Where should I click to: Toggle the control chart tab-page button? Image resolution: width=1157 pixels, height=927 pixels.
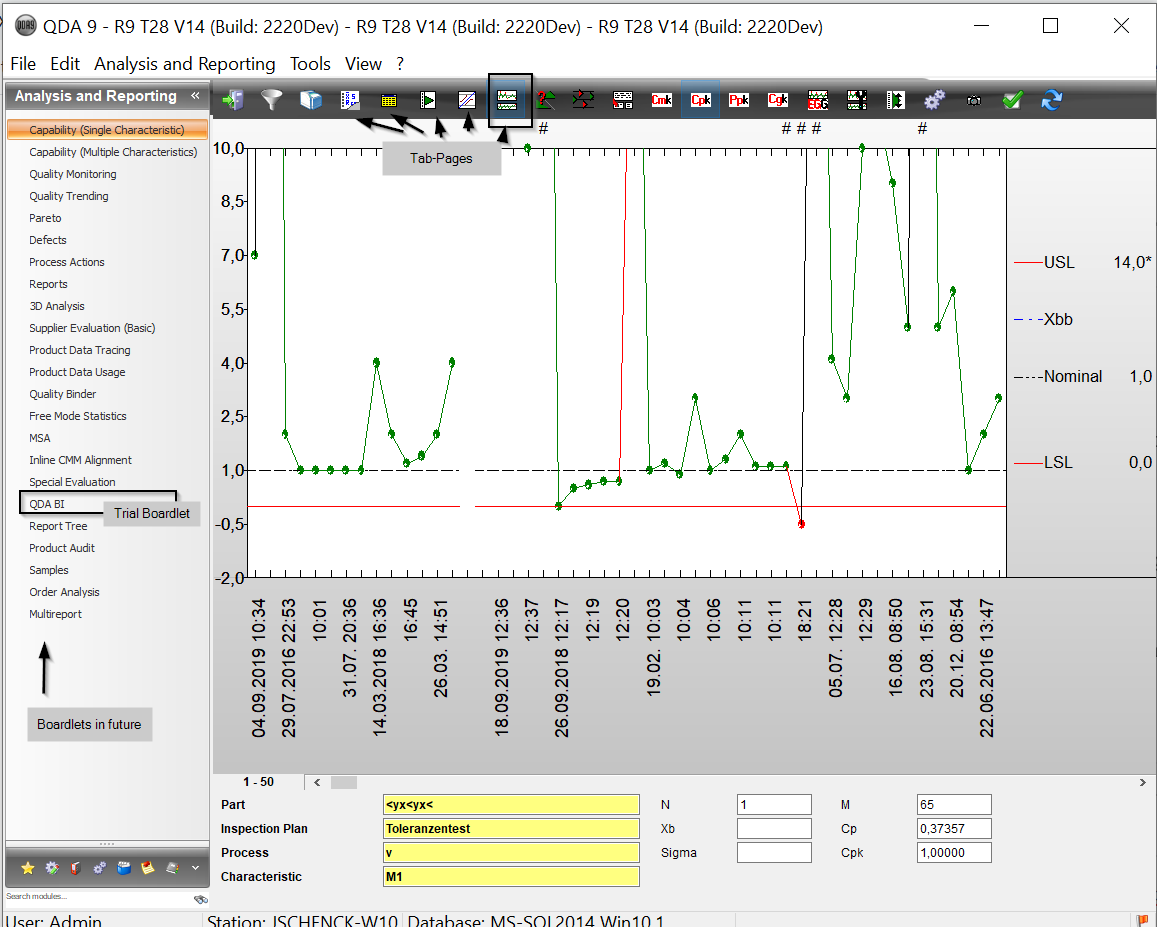point(509,100)
